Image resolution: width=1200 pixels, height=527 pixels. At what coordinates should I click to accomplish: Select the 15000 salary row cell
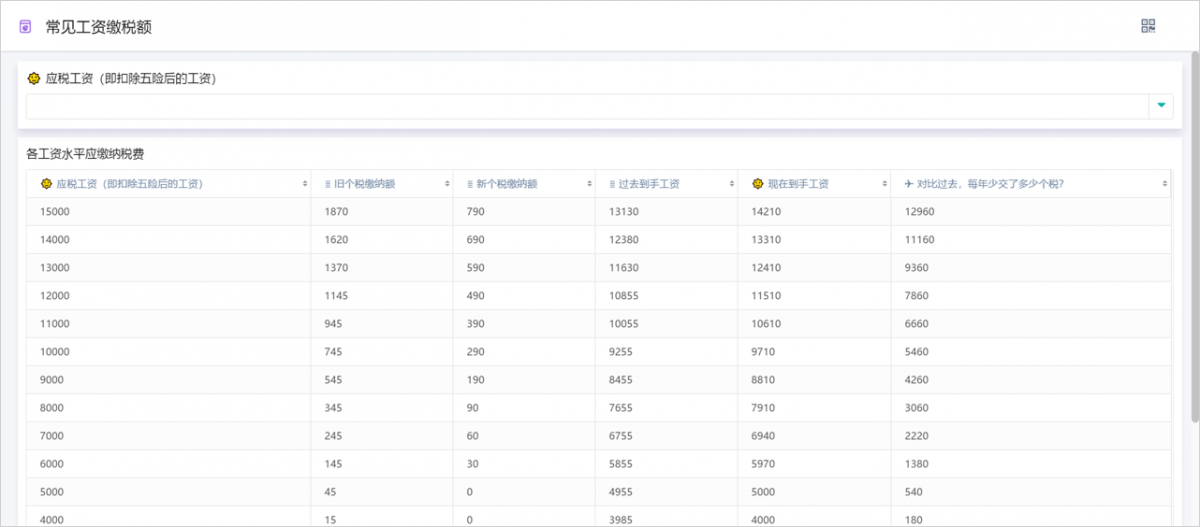(x=55, y=211)
